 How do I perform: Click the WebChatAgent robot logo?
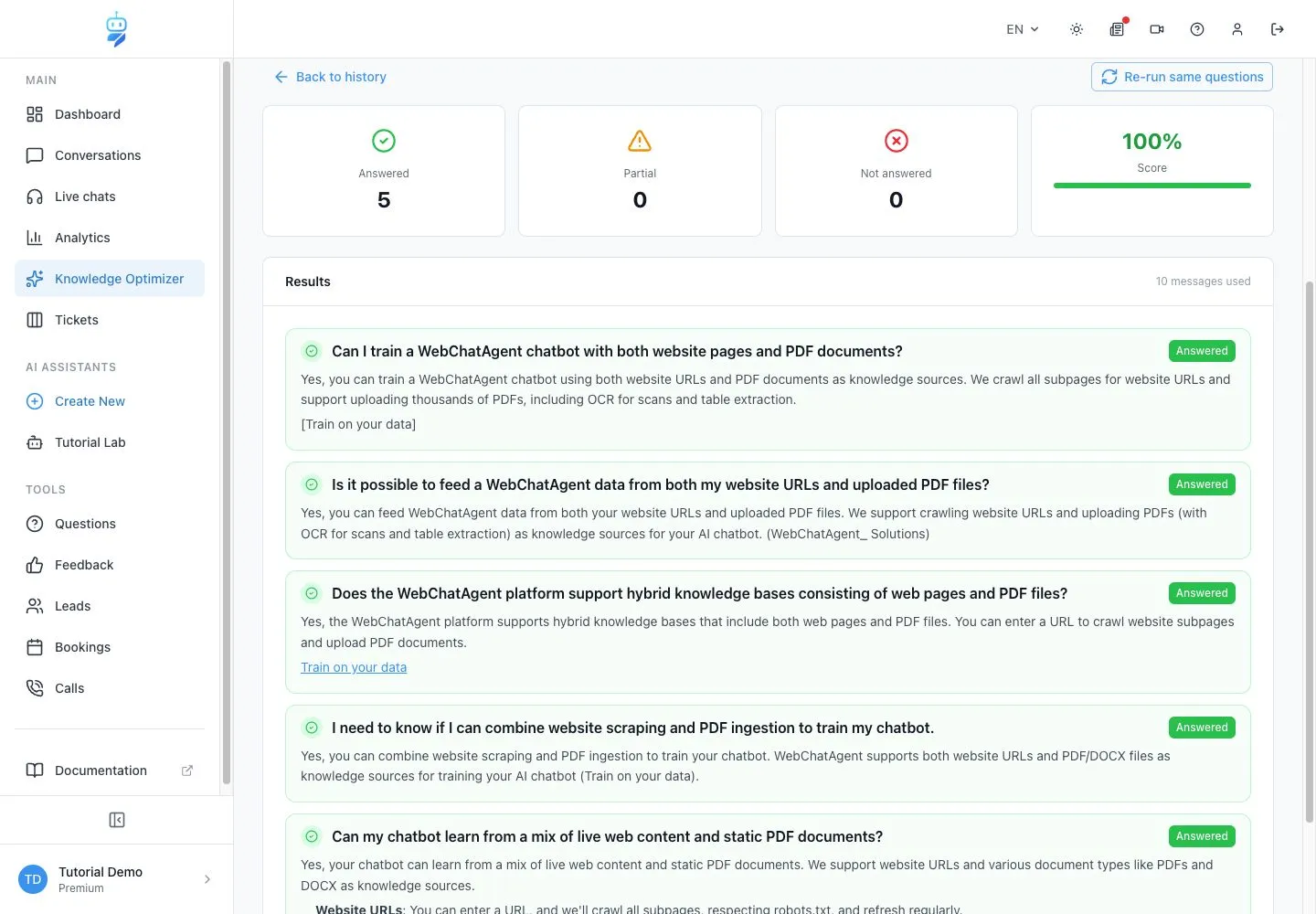click(116, 29)
